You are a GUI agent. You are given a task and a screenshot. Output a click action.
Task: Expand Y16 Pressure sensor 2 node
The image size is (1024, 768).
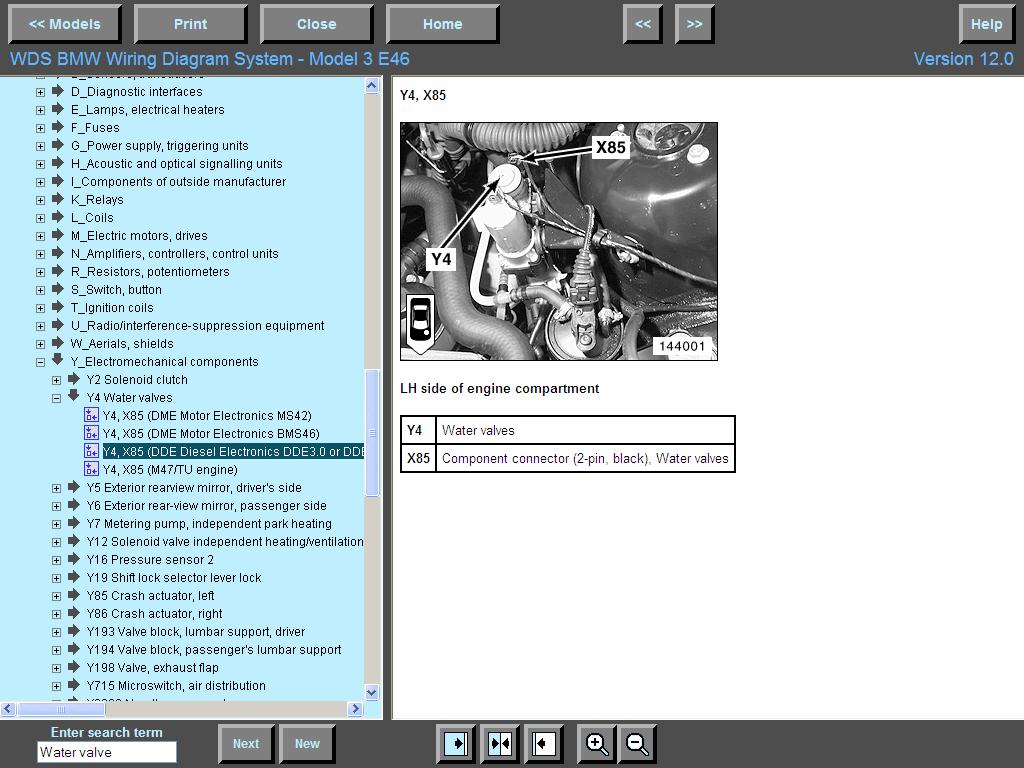pyautogui.click(x=56, y=560)
